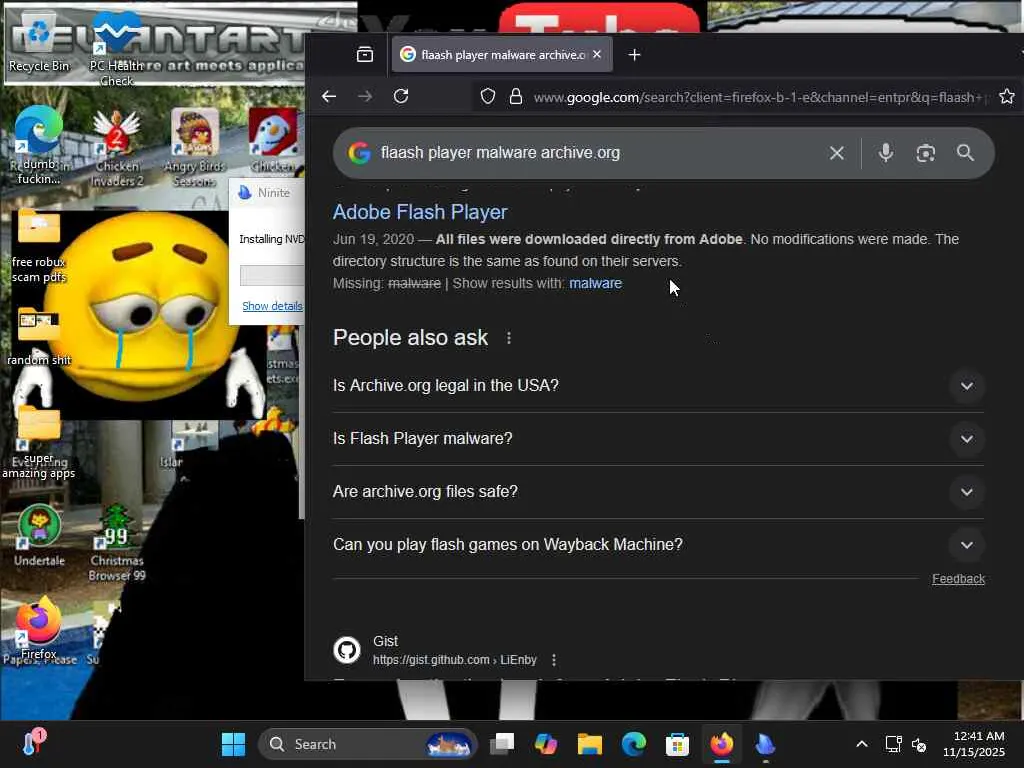
Task: Expand Is Flash Player malware question
Action: [x=658, y=439]
